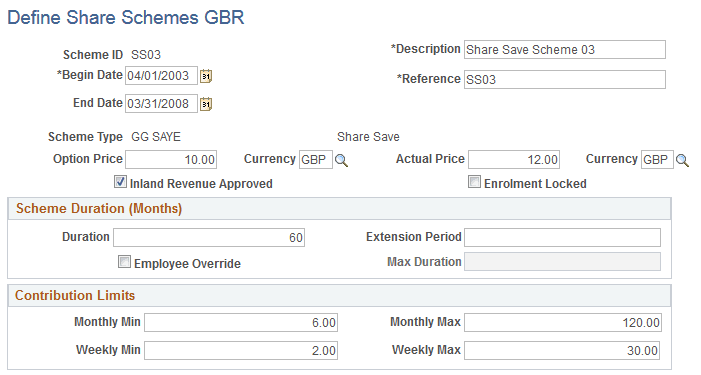Click the Description input field
701x375 pixels.
coord(565,50)
